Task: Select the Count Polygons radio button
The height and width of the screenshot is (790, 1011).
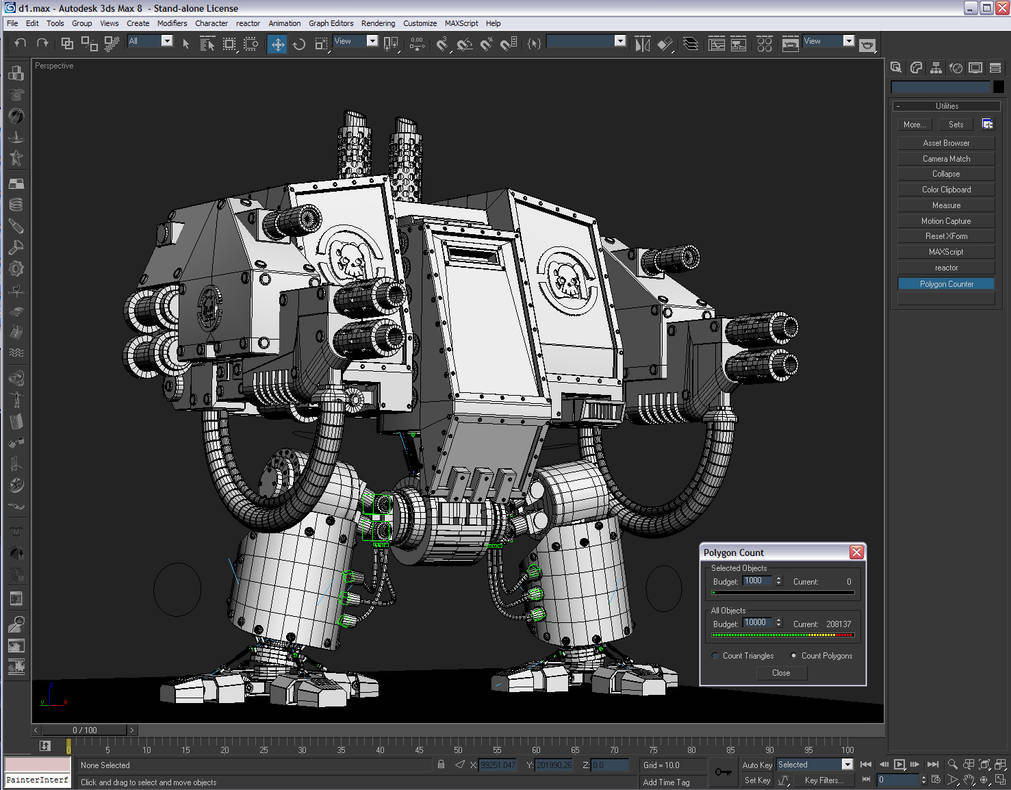Action: 793,655
